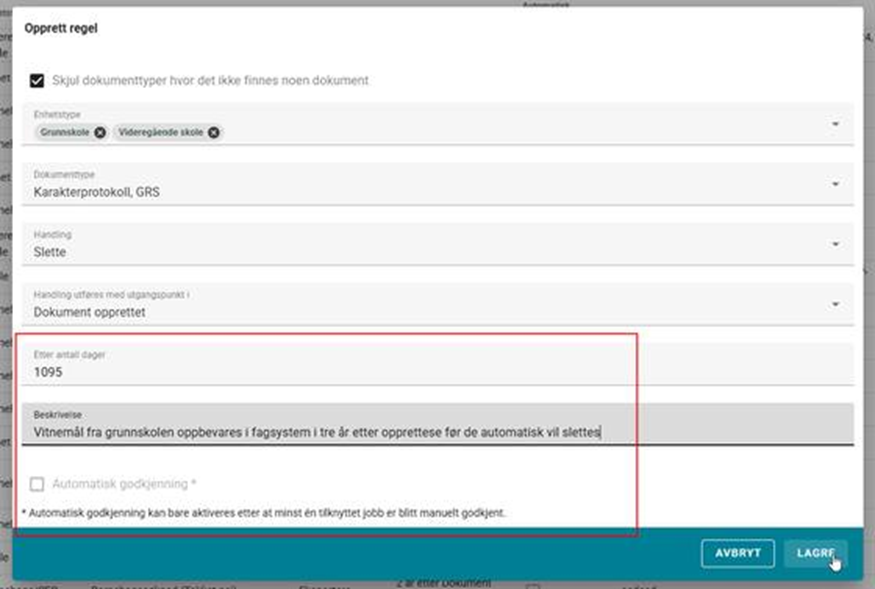Screen dimensions: 875x589
Task: Save the rule with LAGRE
Action: pyautogui.click(x=815, y=552)
